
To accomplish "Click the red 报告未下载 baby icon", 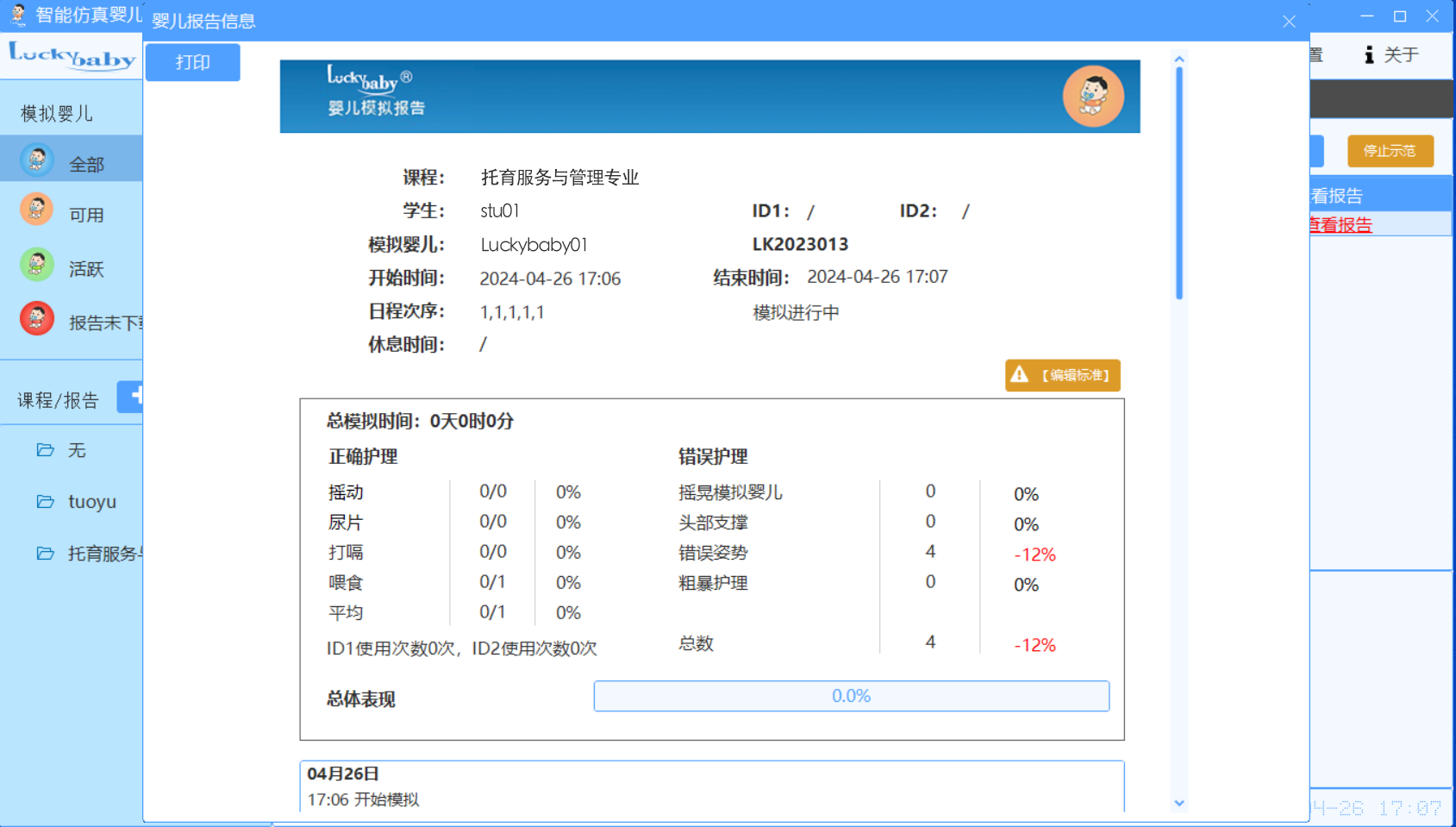I will pyautogui.click(x=37, y=319).
